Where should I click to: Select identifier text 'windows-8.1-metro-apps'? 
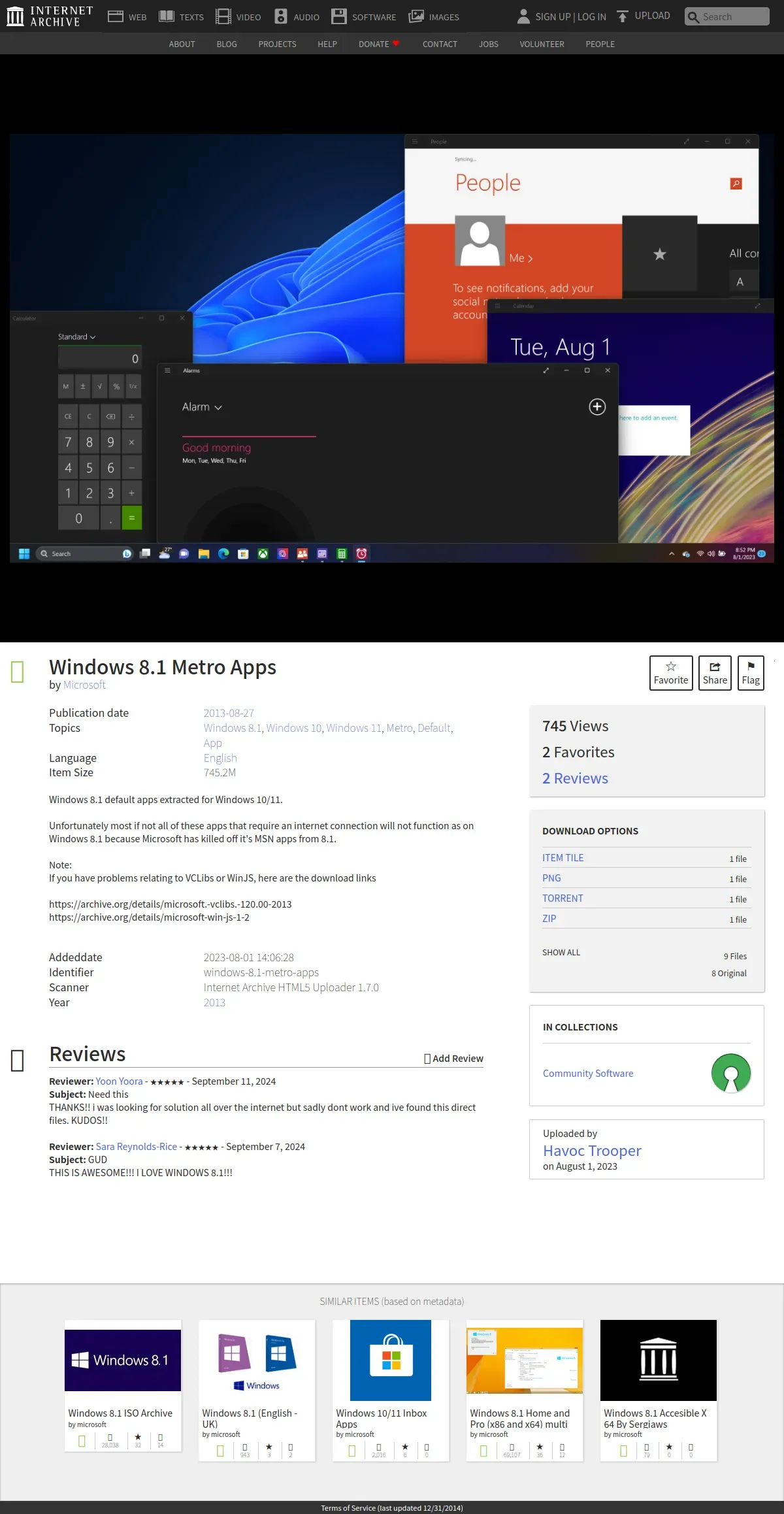261,972
